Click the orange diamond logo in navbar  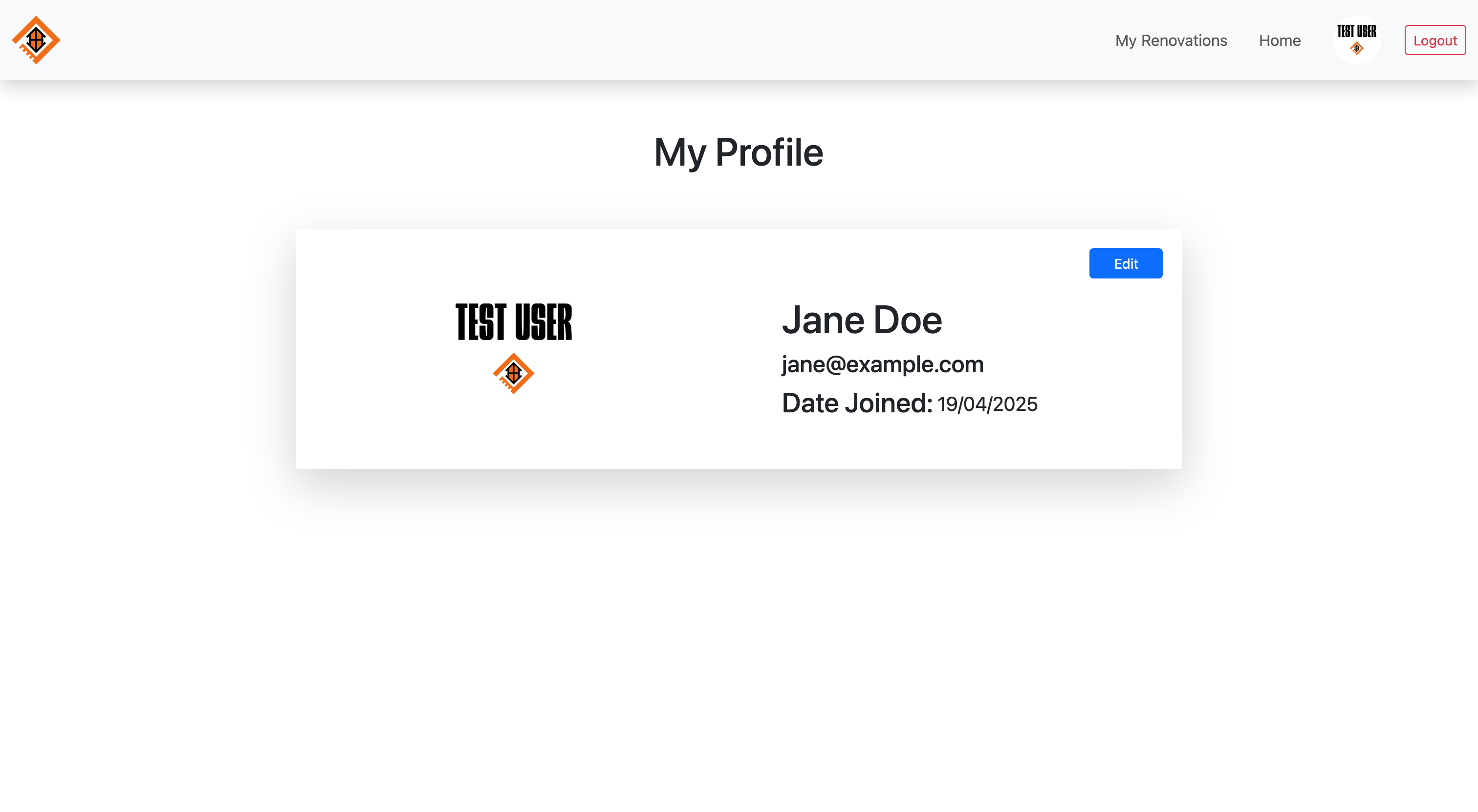coord(36,40)
